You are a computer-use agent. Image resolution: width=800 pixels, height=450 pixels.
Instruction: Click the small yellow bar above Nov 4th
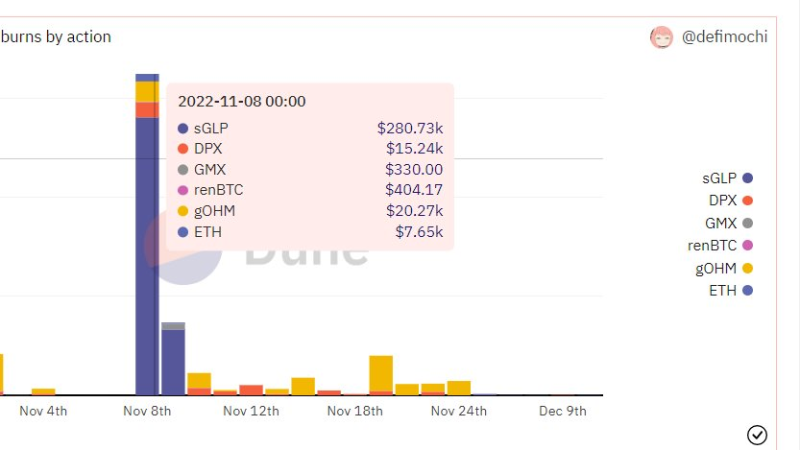click(x=43, y=391)
